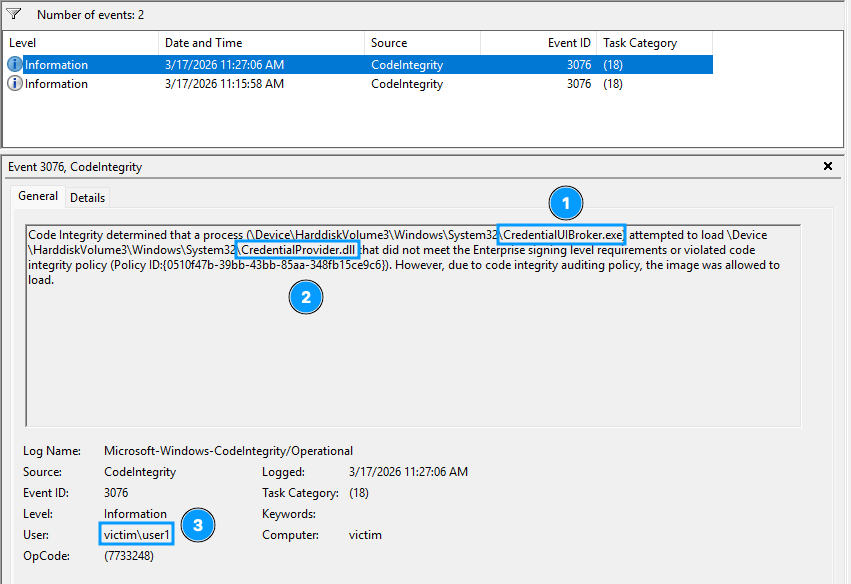Click the Log Name value Microsoft-Windows-CodeIntegrity/Operational

click(228, 451)
